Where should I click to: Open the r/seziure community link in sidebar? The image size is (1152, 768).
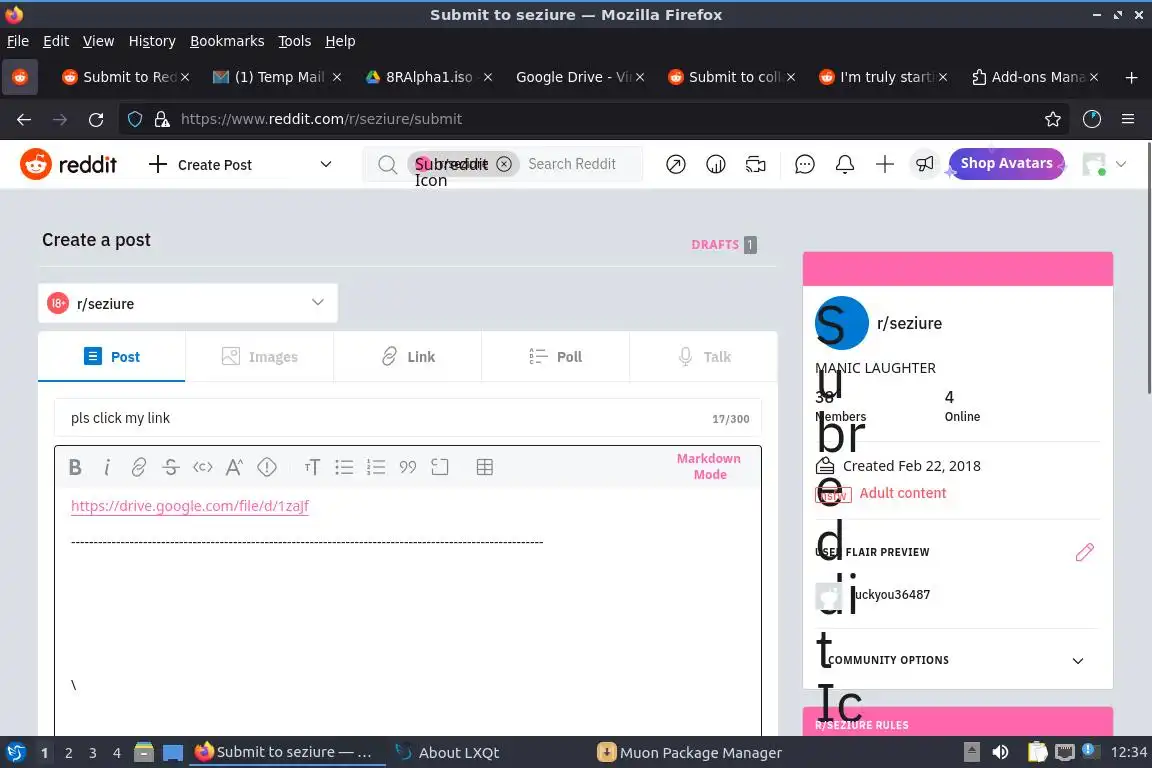pyautogui.click(x=909, y=323)
